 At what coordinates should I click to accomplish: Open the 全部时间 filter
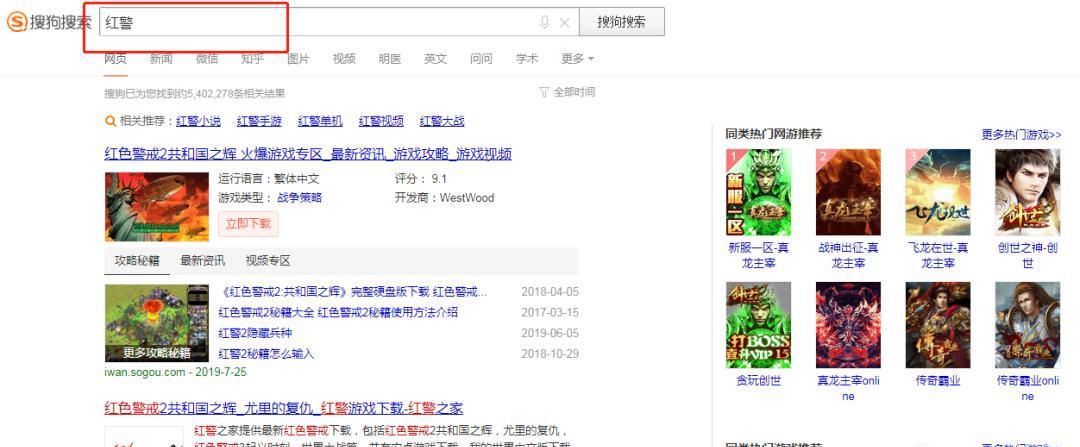(x=567, y=92)
